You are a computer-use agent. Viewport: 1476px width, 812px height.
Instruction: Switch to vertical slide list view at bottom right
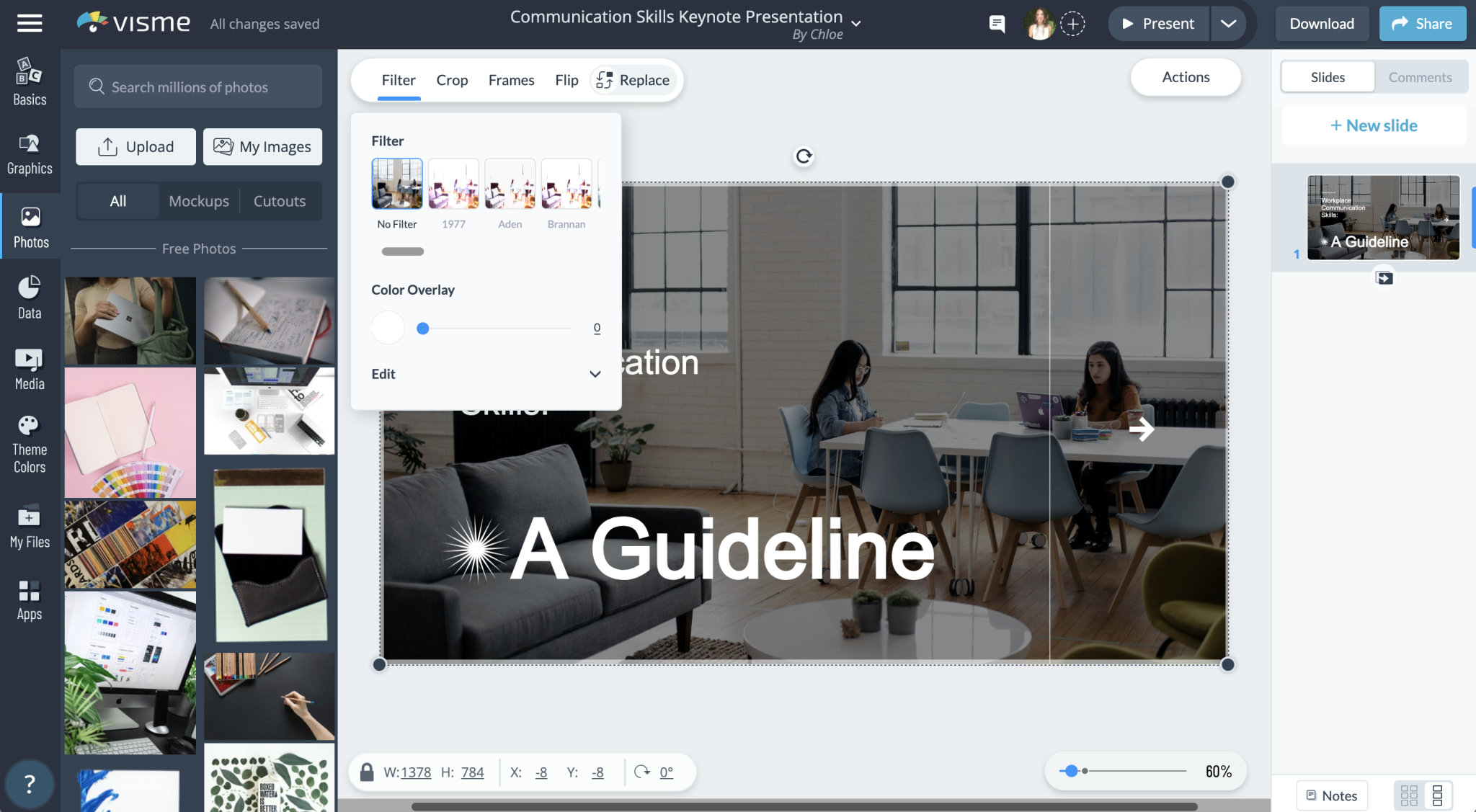coord(1439,795)
